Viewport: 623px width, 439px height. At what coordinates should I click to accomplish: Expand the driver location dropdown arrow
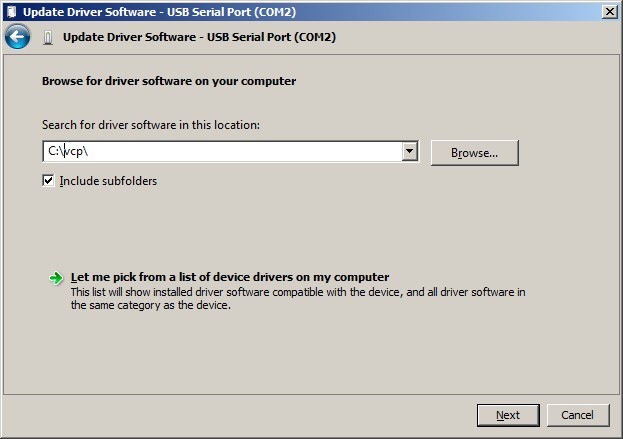[x=409, y=151]
